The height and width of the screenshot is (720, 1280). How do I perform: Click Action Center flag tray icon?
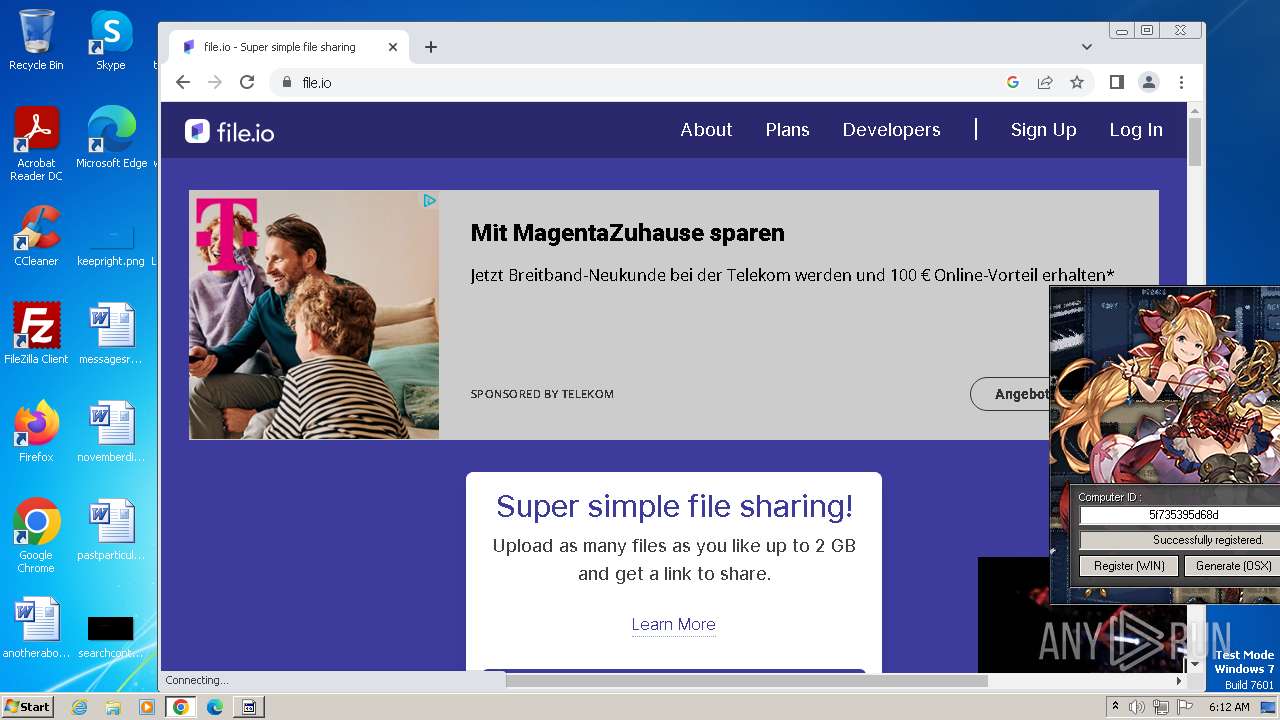pos(1186,707)
